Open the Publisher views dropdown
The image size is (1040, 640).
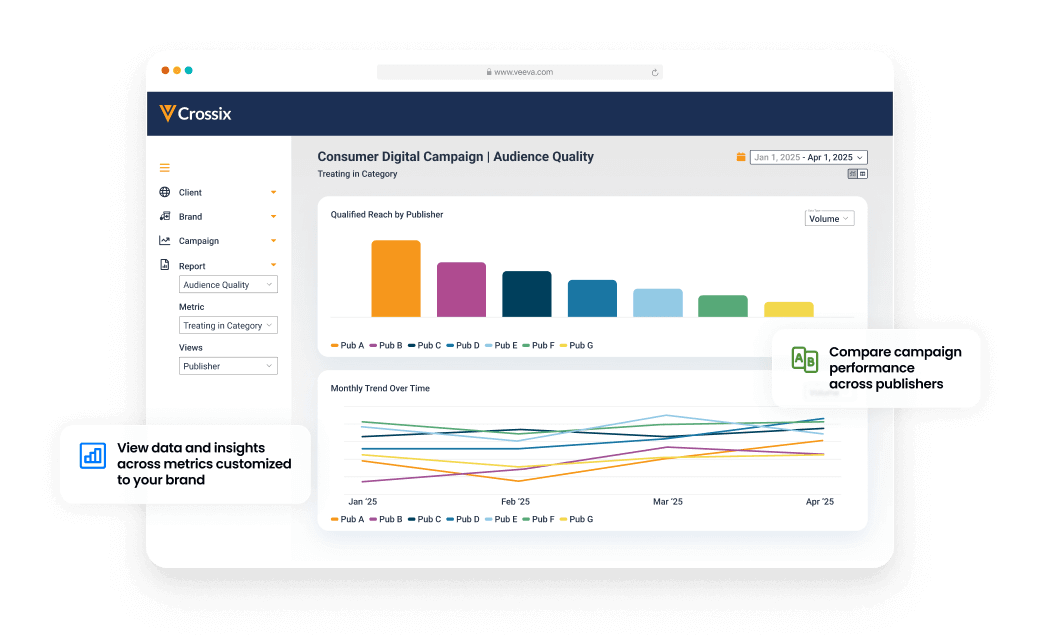228,366
